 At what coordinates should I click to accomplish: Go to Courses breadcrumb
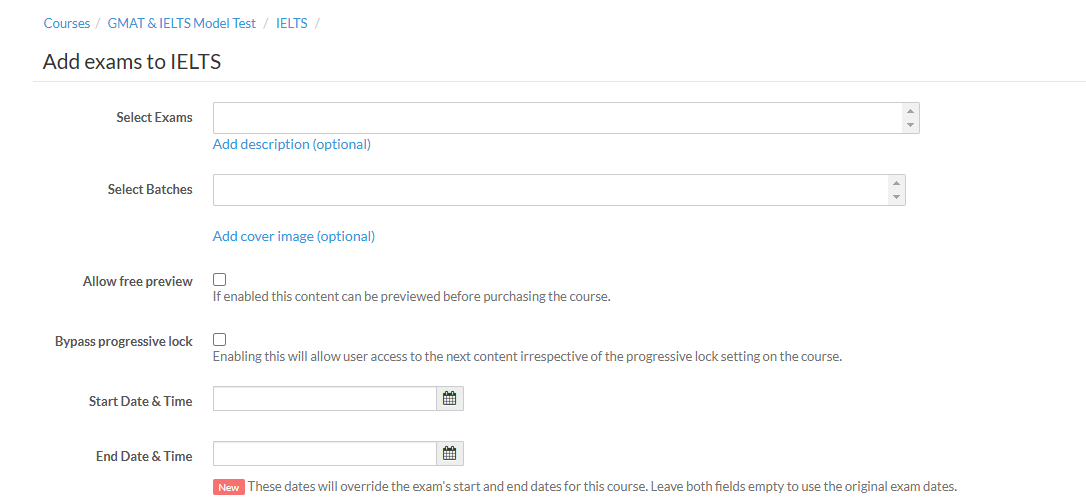pos(67,23)
